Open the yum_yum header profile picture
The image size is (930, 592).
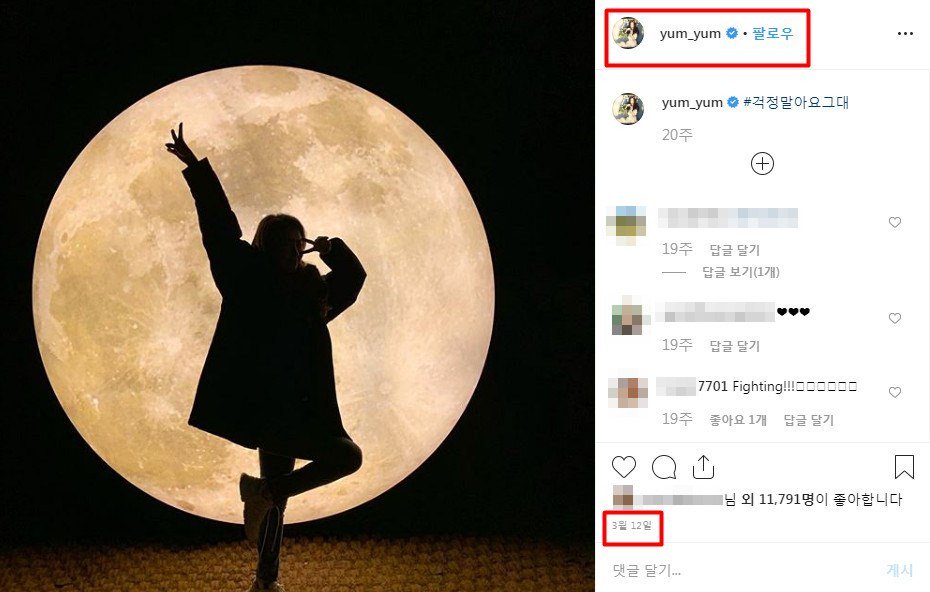628,33
